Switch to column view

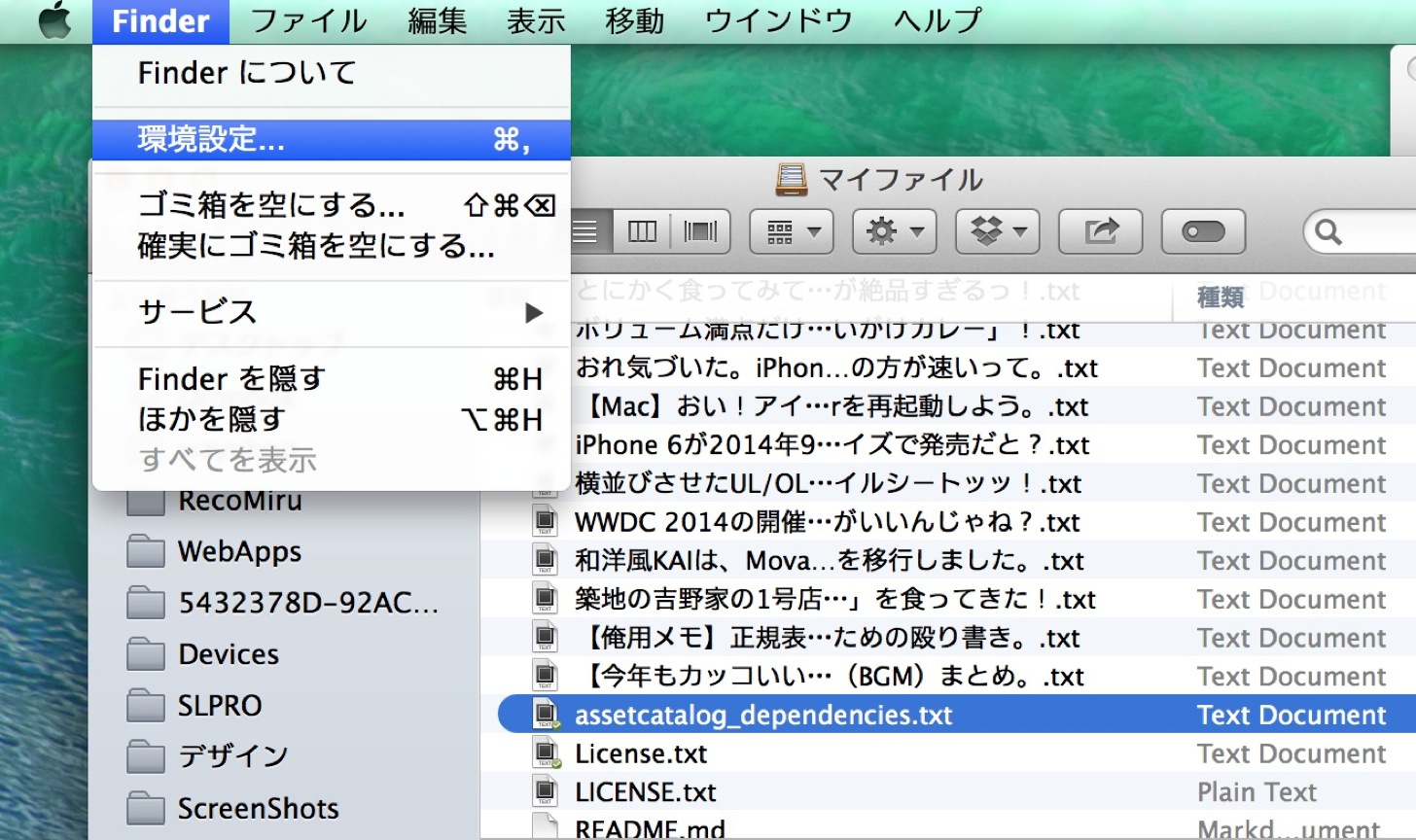pos(643,231)
